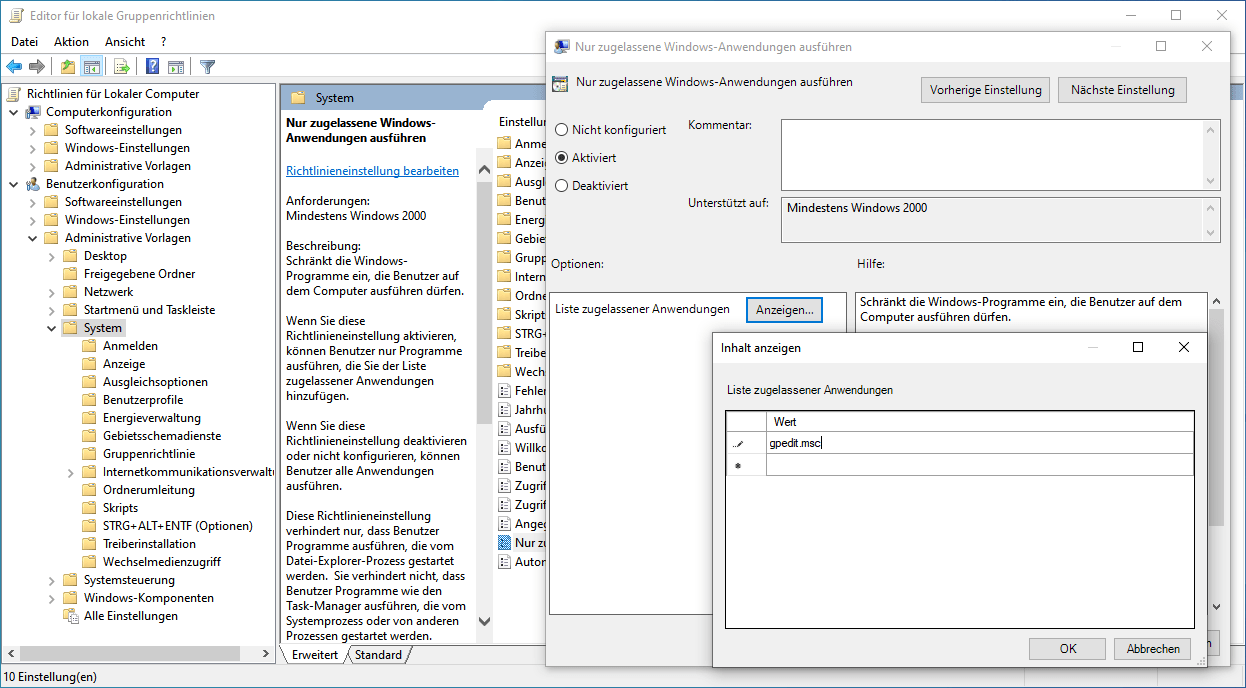
Task: Open the Filter icon in the toolbar
Action: [x=208, y=66]
